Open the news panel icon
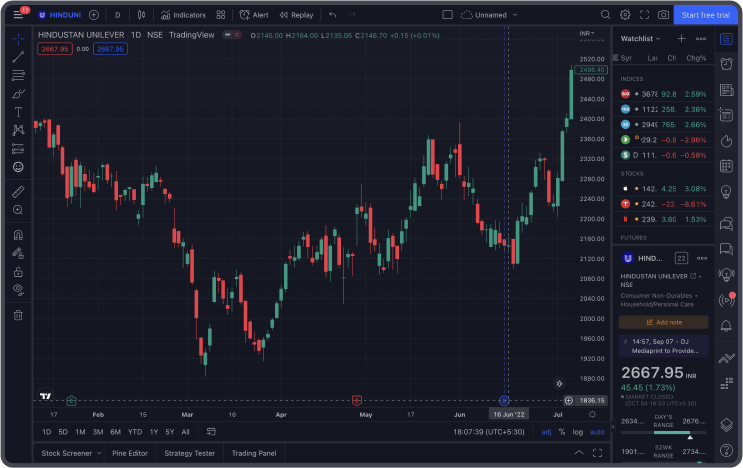743x468 pixels. tap(726, 90)
